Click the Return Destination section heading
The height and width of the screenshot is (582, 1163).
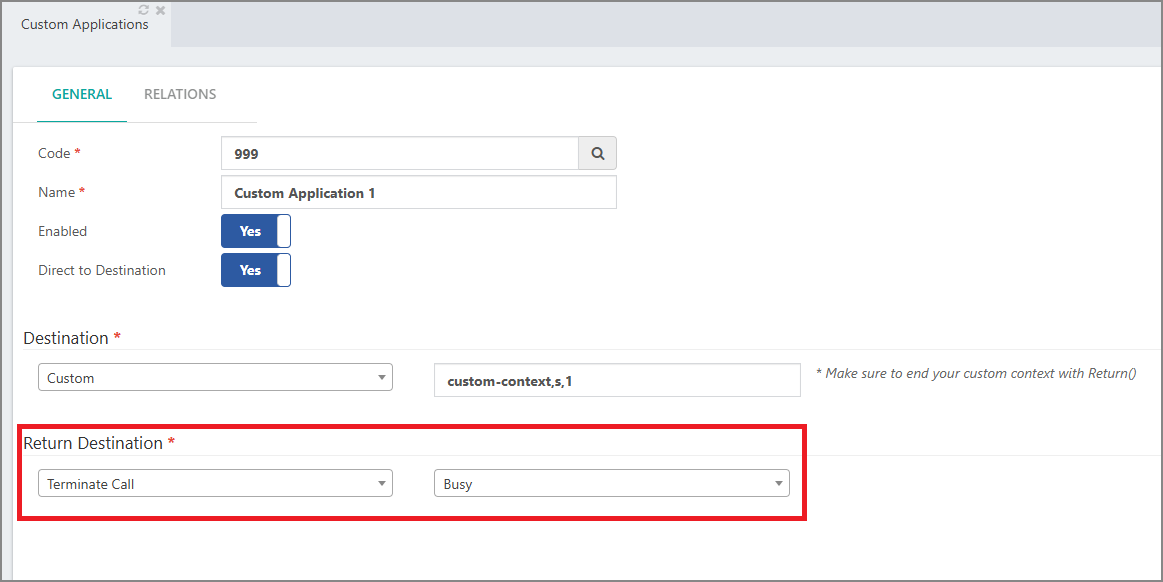tap(93, 443)
